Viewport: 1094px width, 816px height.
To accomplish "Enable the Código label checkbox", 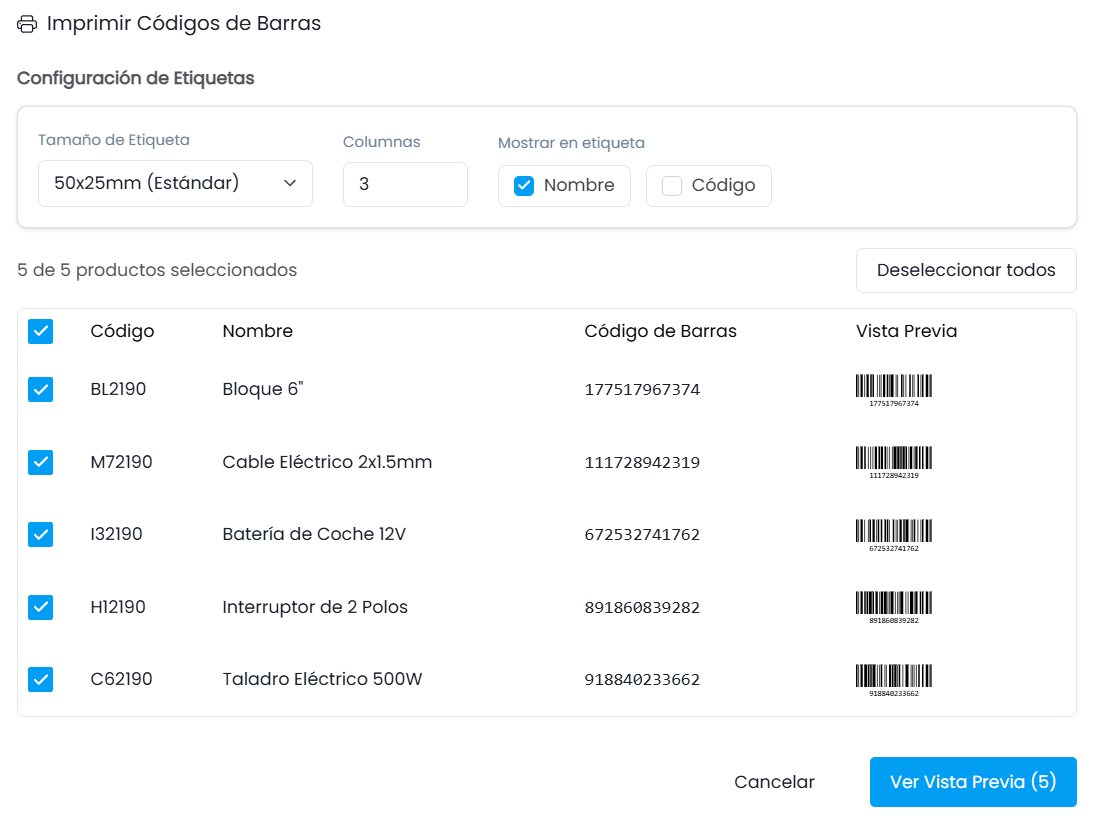I will point(672,186).
